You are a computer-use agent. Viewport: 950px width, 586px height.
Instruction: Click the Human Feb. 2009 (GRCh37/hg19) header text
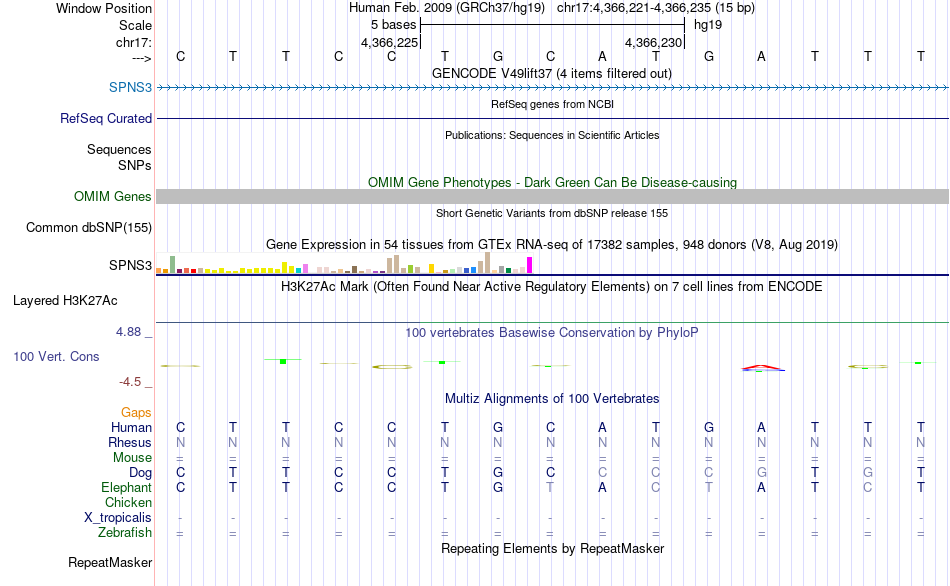coord(447,8)
